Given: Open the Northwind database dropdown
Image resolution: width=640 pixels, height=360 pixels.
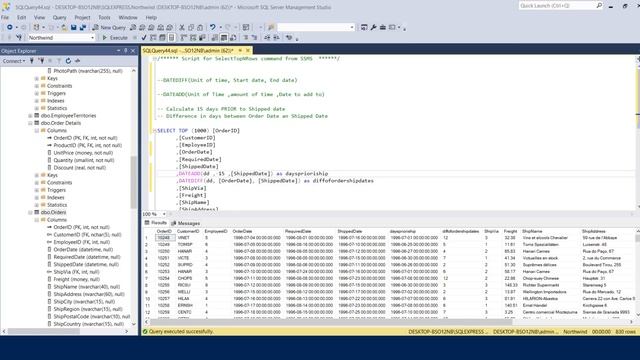Looking at the screenshot, I should [92, 38].
